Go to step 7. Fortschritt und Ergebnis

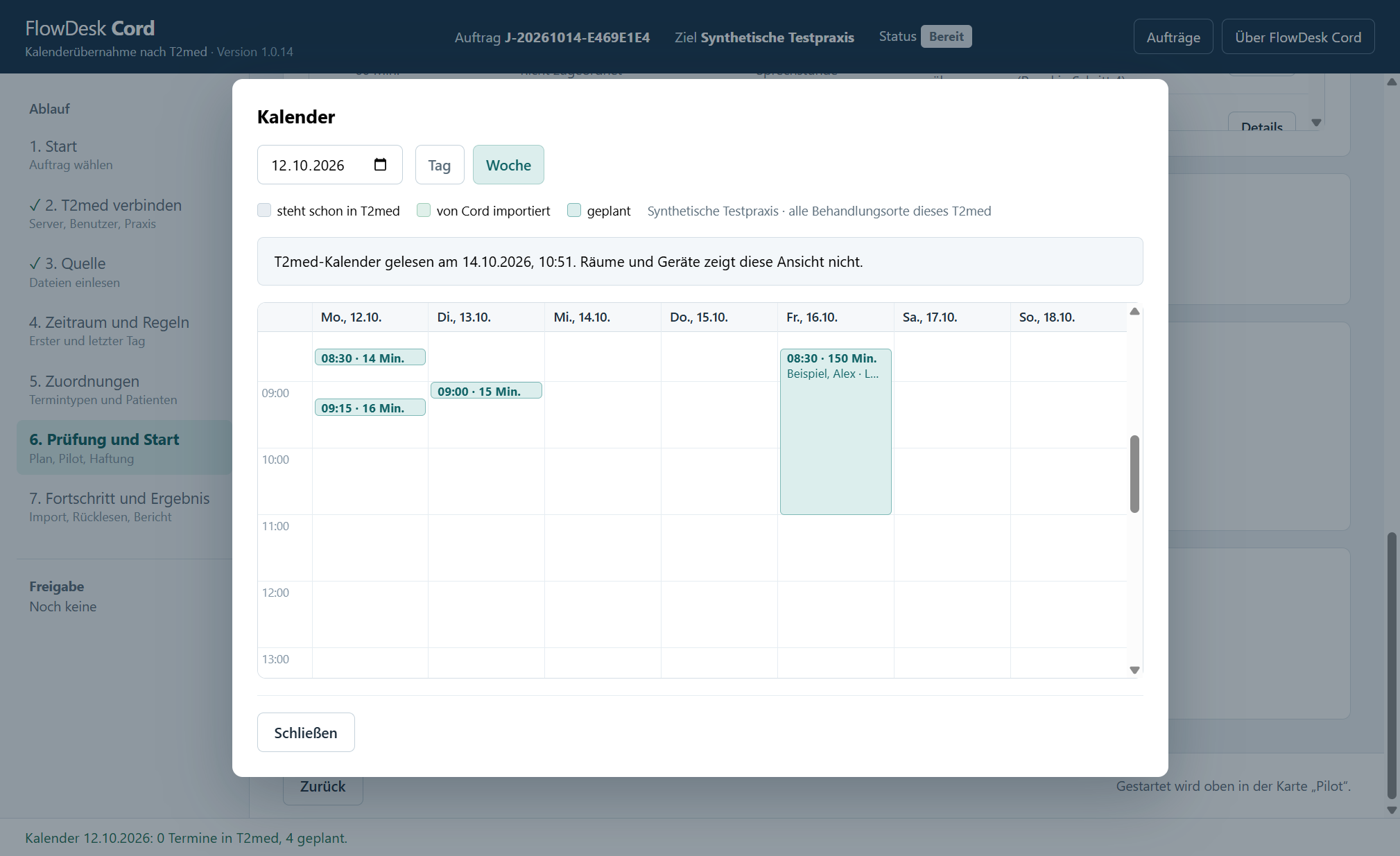tap(124, 507)
